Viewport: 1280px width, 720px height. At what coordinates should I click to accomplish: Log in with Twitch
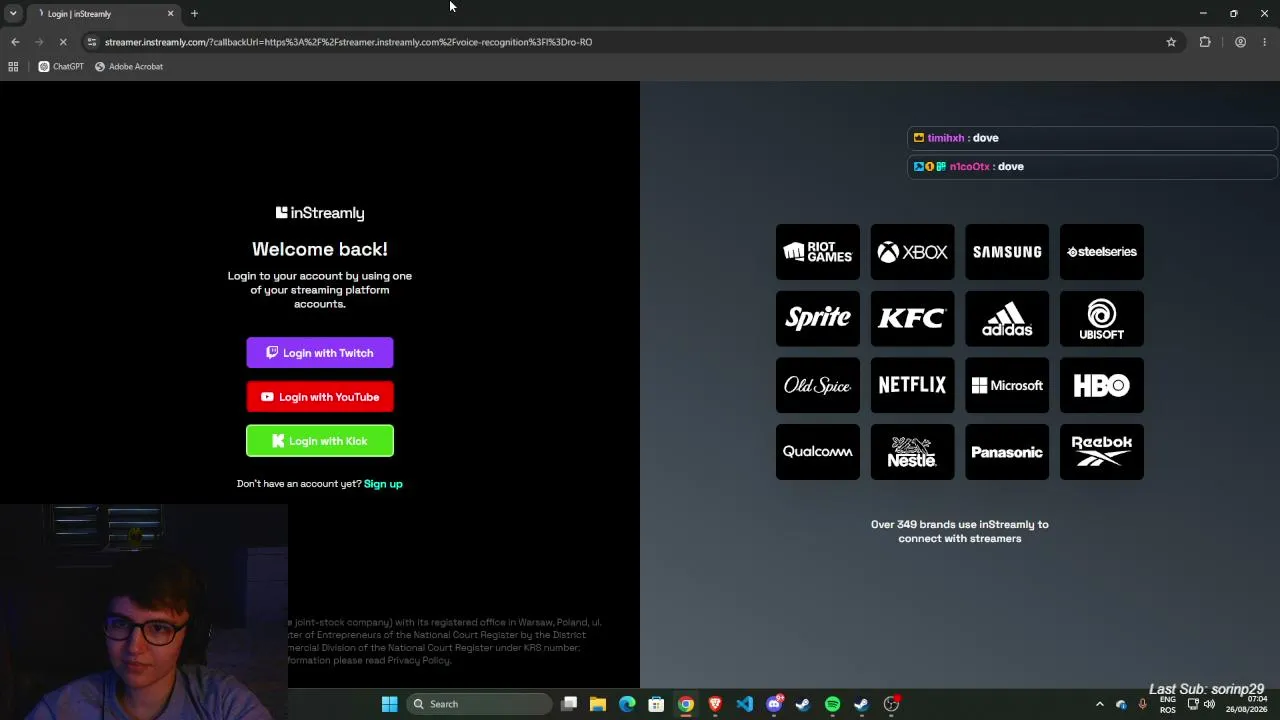pyautogui.click(x=320, y=353)
